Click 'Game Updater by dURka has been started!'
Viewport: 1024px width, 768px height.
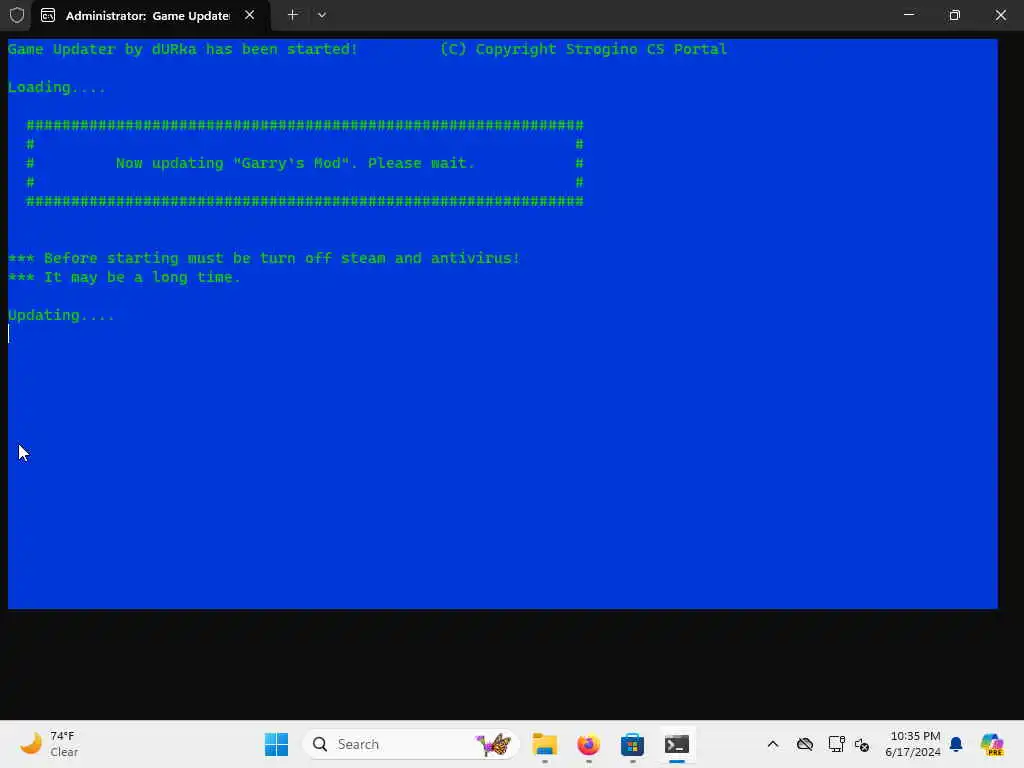tap(183, 49)
